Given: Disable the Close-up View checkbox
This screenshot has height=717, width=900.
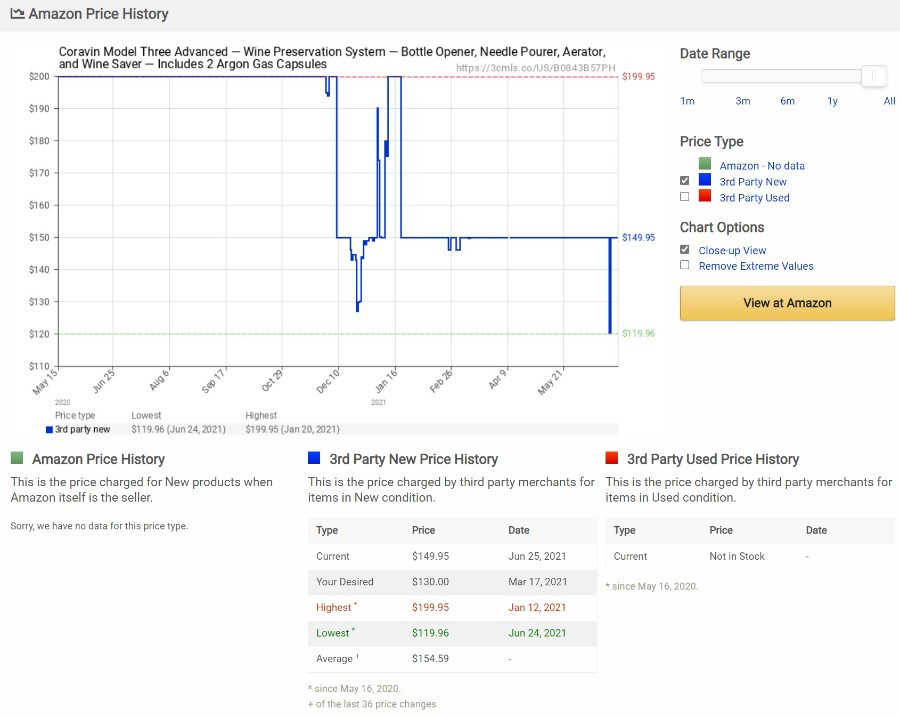Looking at the screenshot, I should [x=684, y=249].
